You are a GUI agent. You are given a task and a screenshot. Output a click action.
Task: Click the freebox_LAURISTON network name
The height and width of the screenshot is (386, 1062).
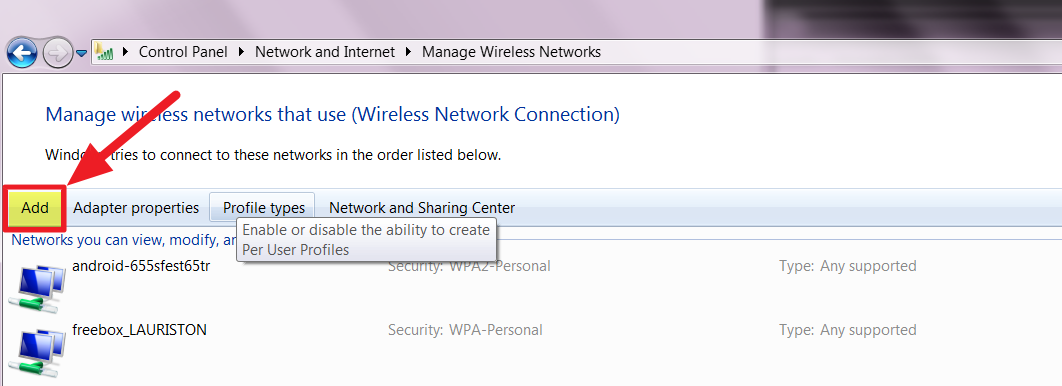140,330
